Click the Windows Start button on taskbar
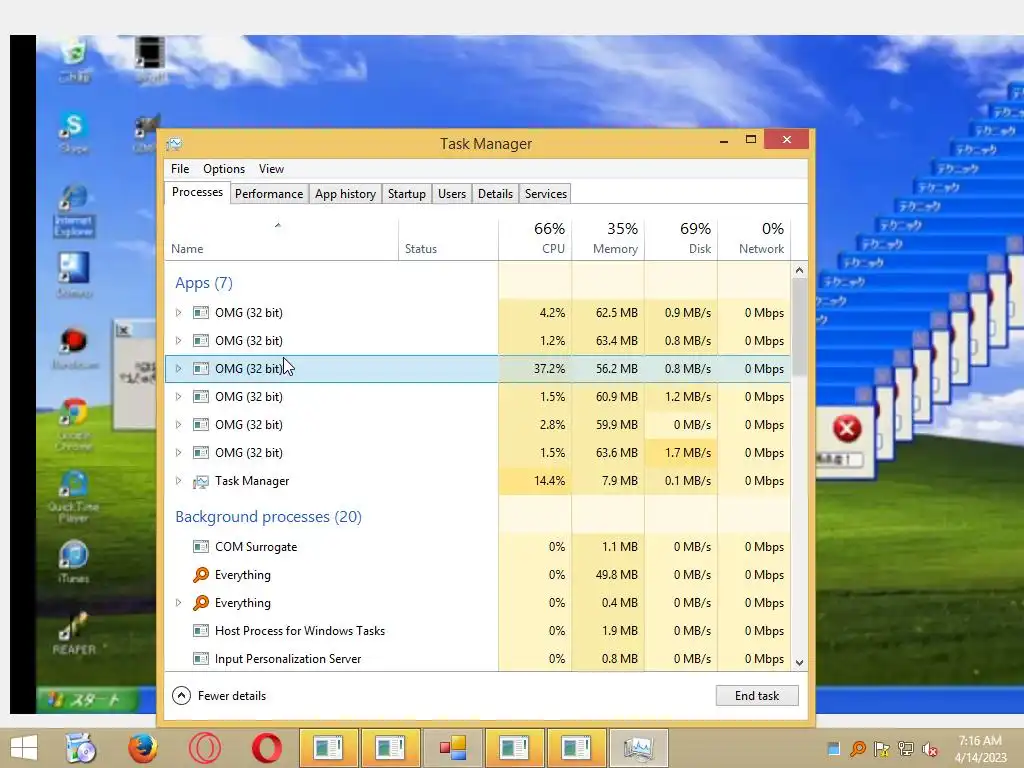 point(24,748)
